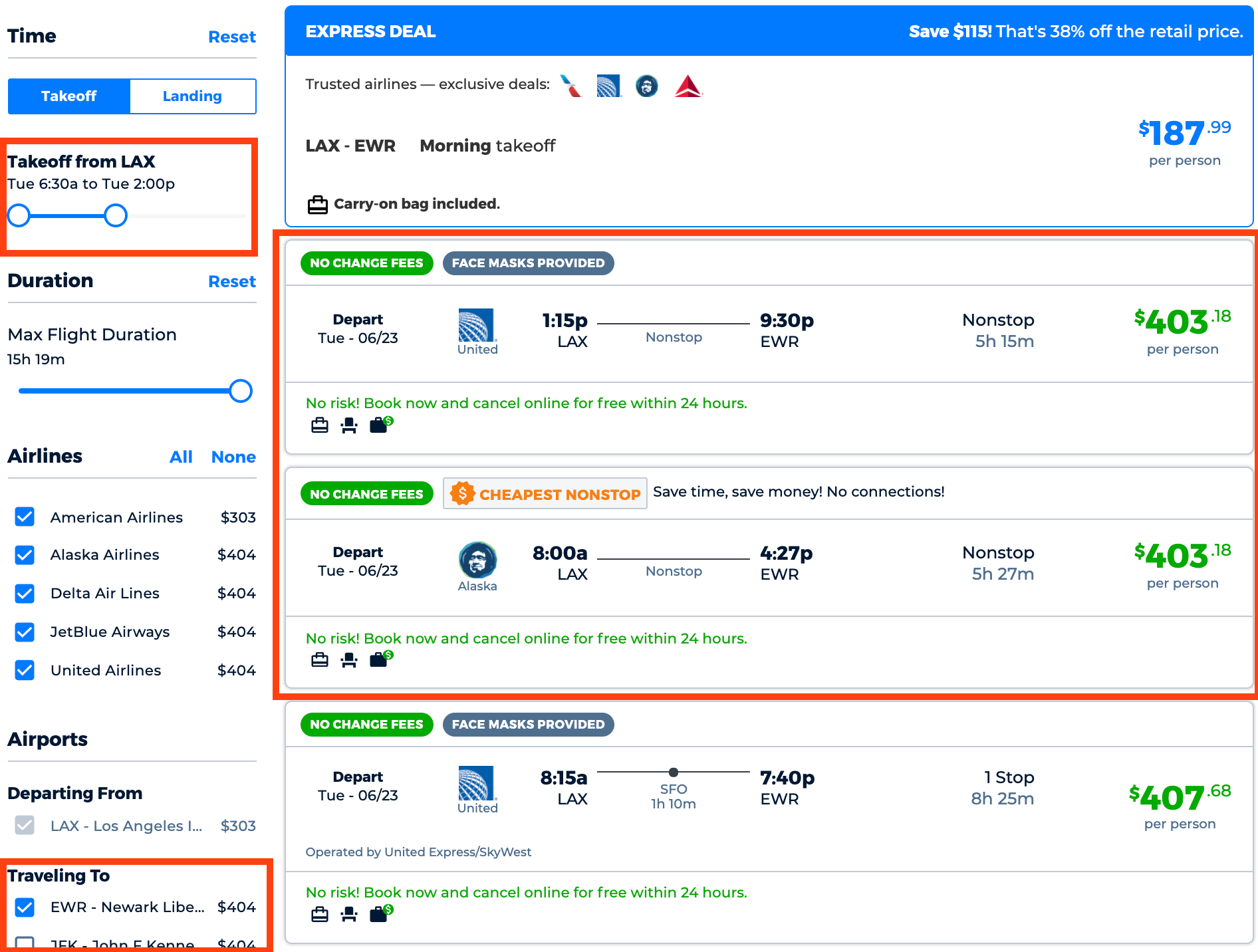Click the Max Flight Duration slider handle
This screenshot has height=952, width=1258.
click(x=241, y=391)
